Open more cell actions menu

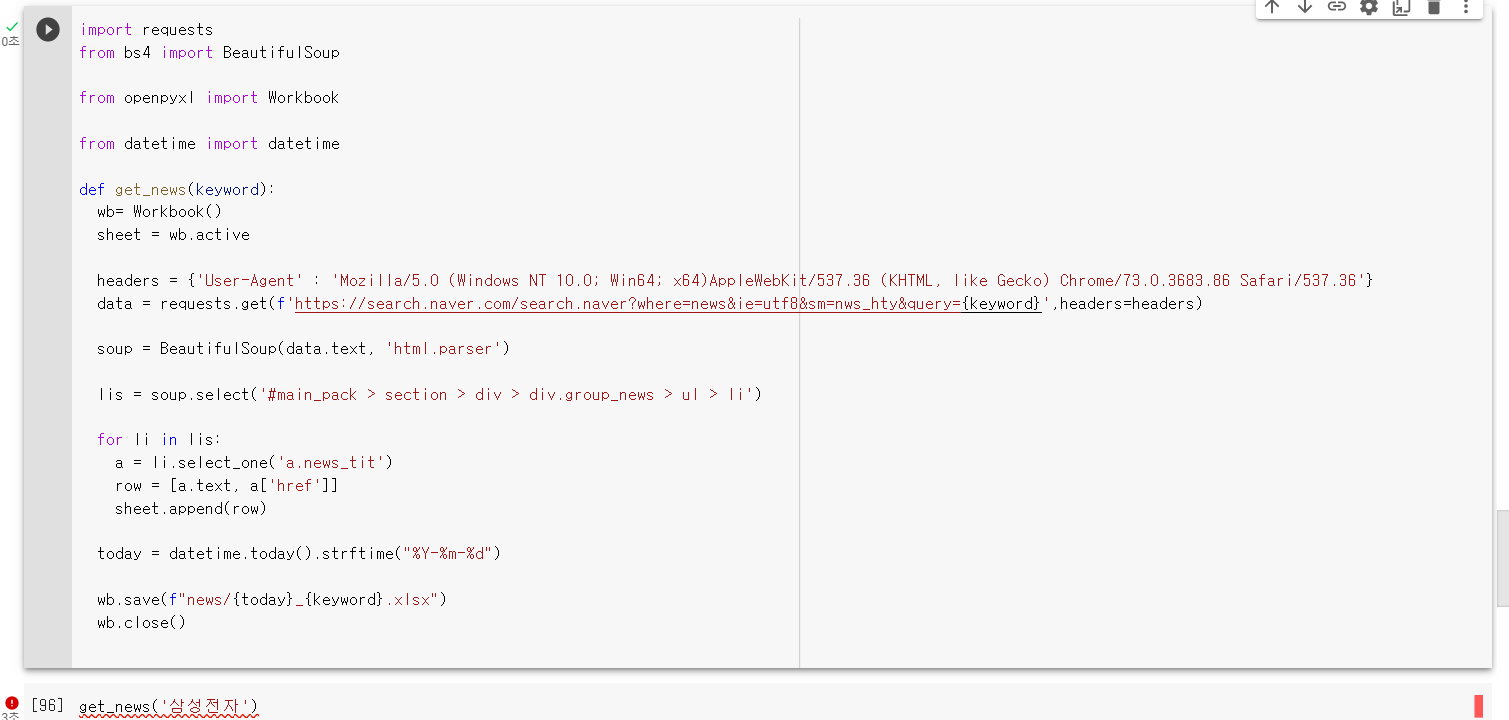1466,7
